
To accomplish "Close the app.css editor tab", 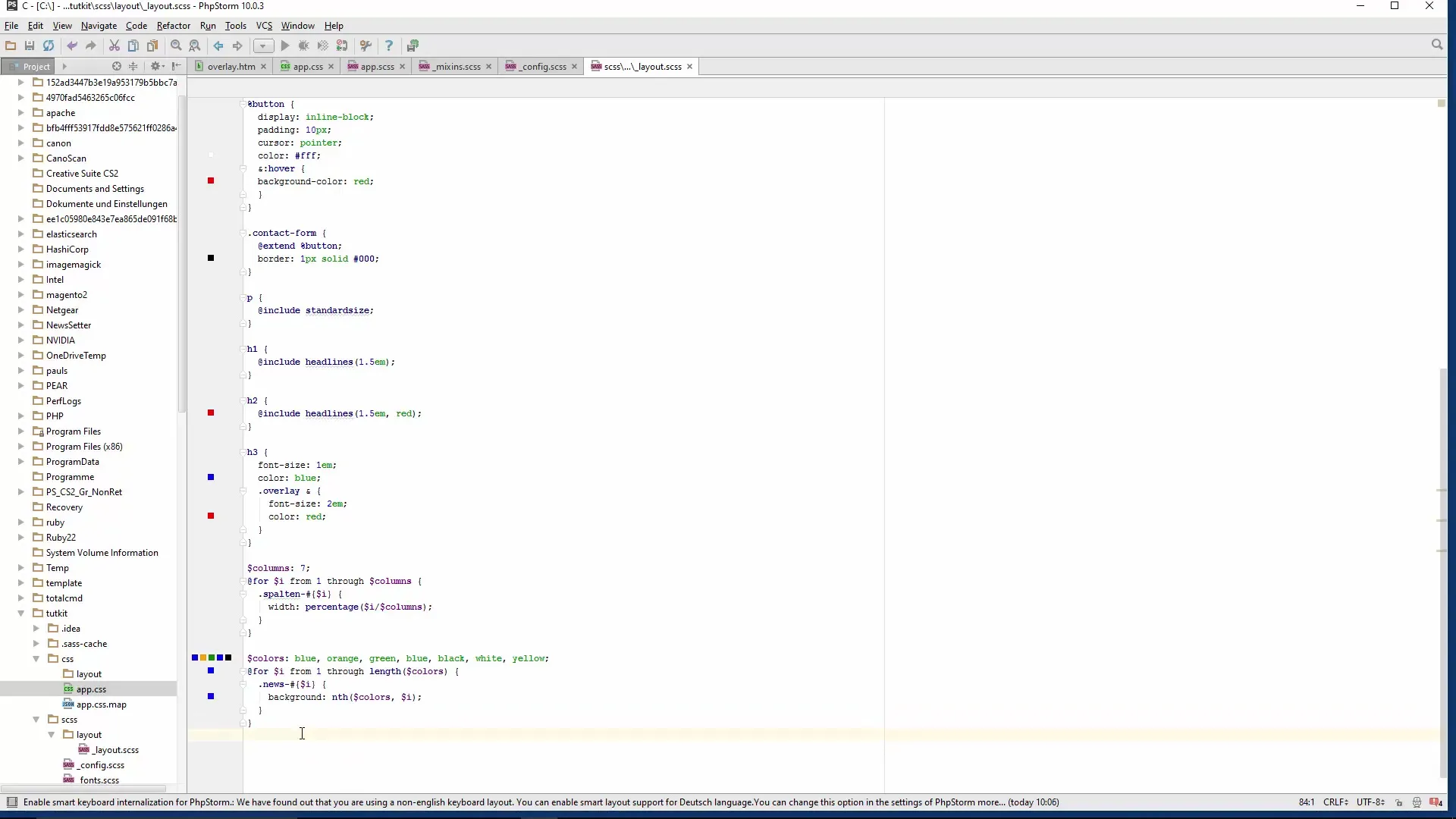I will (x=331, y=67).
